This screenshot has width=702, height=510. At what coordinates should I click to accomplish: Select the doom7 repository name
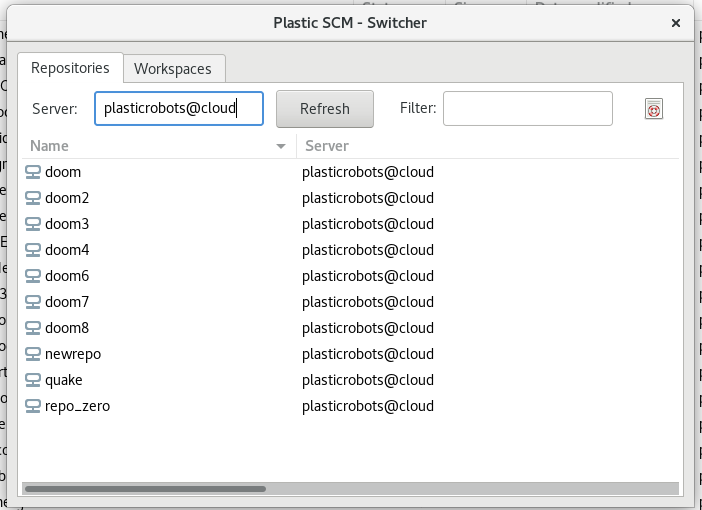click(x=67, y=302)
